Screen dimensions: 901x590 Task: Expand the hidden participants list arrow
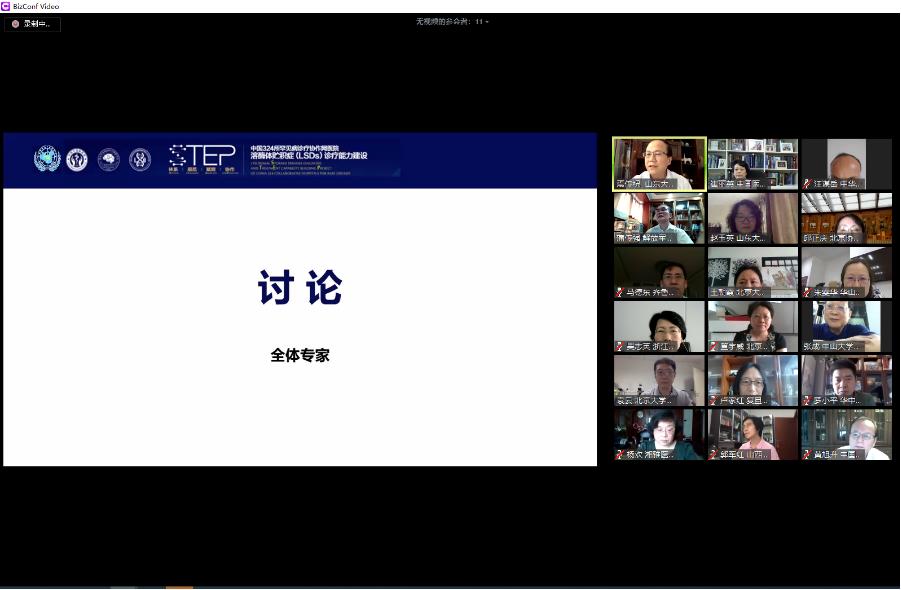coord(484,21)
